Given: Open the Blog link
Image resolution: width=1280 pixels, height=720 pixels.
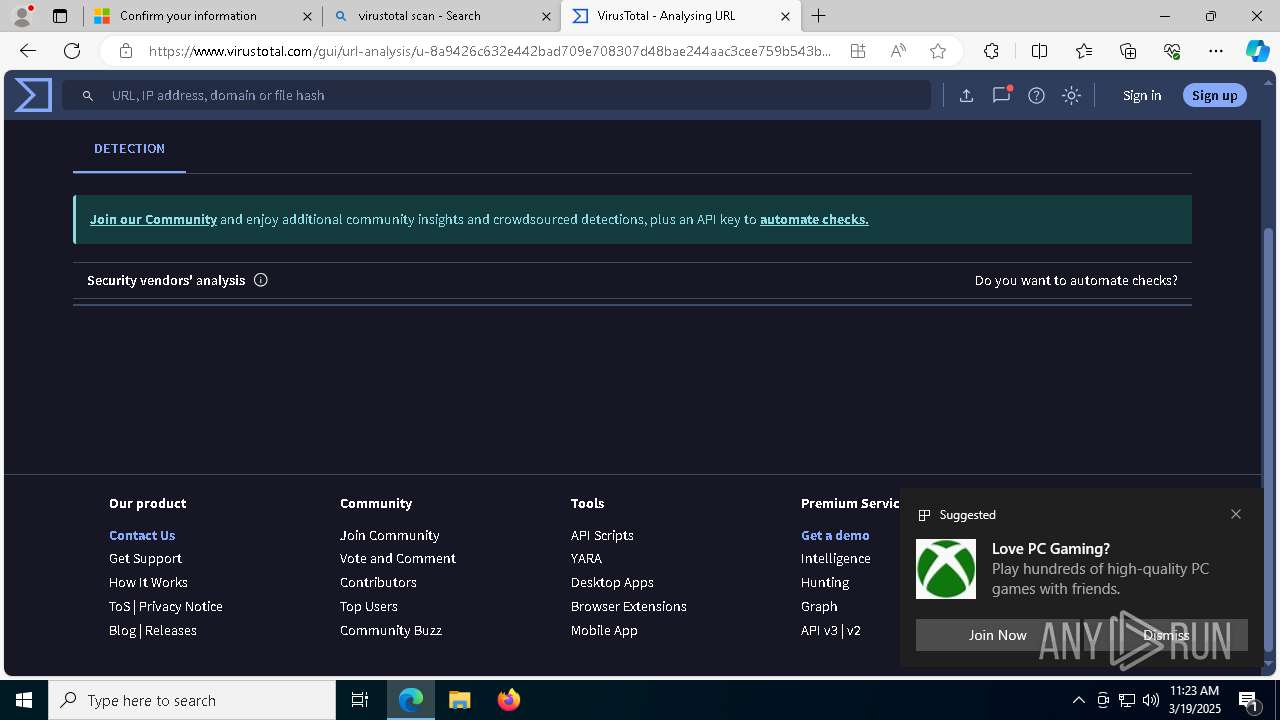Looking at the screenshot, I should click(122, 630).
